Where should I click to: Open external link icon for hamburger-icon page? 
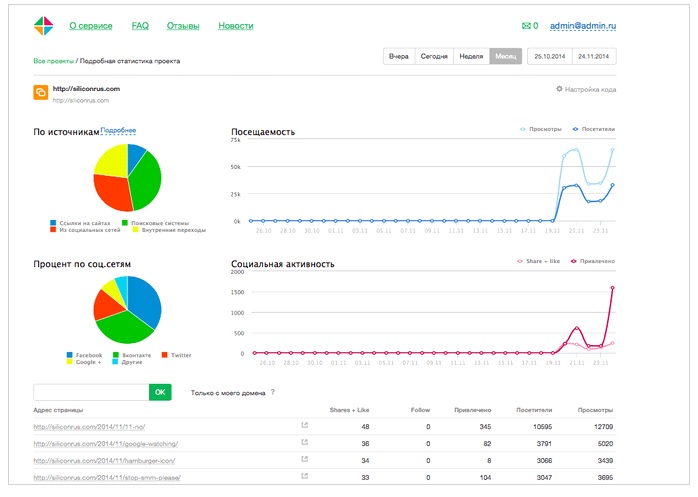[x=304, y=461]
